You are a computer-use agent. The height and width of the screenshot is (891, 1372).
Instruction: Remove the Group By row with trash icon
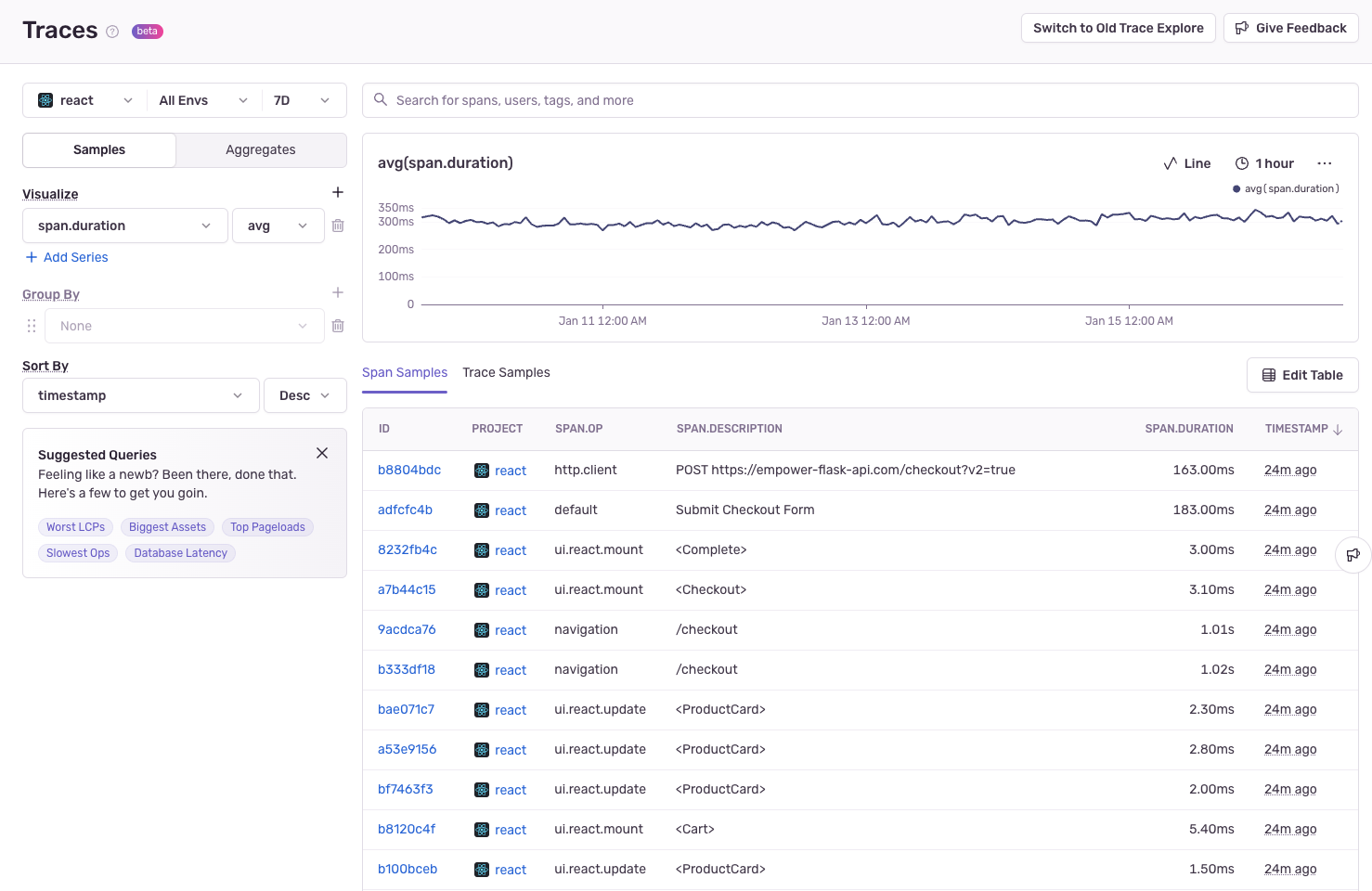coord(338,326)
